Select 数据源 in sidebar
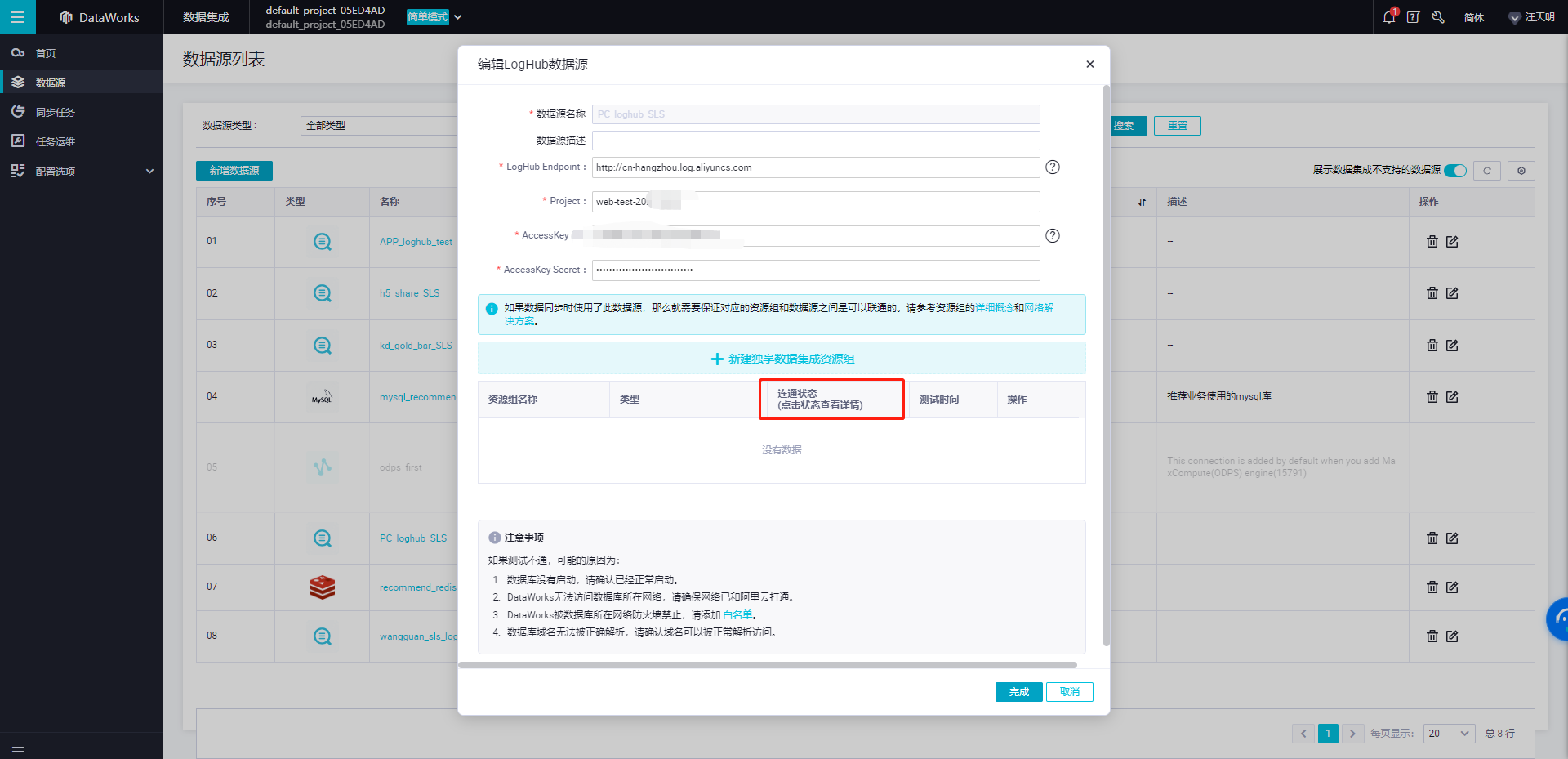 tap(82, 83)
